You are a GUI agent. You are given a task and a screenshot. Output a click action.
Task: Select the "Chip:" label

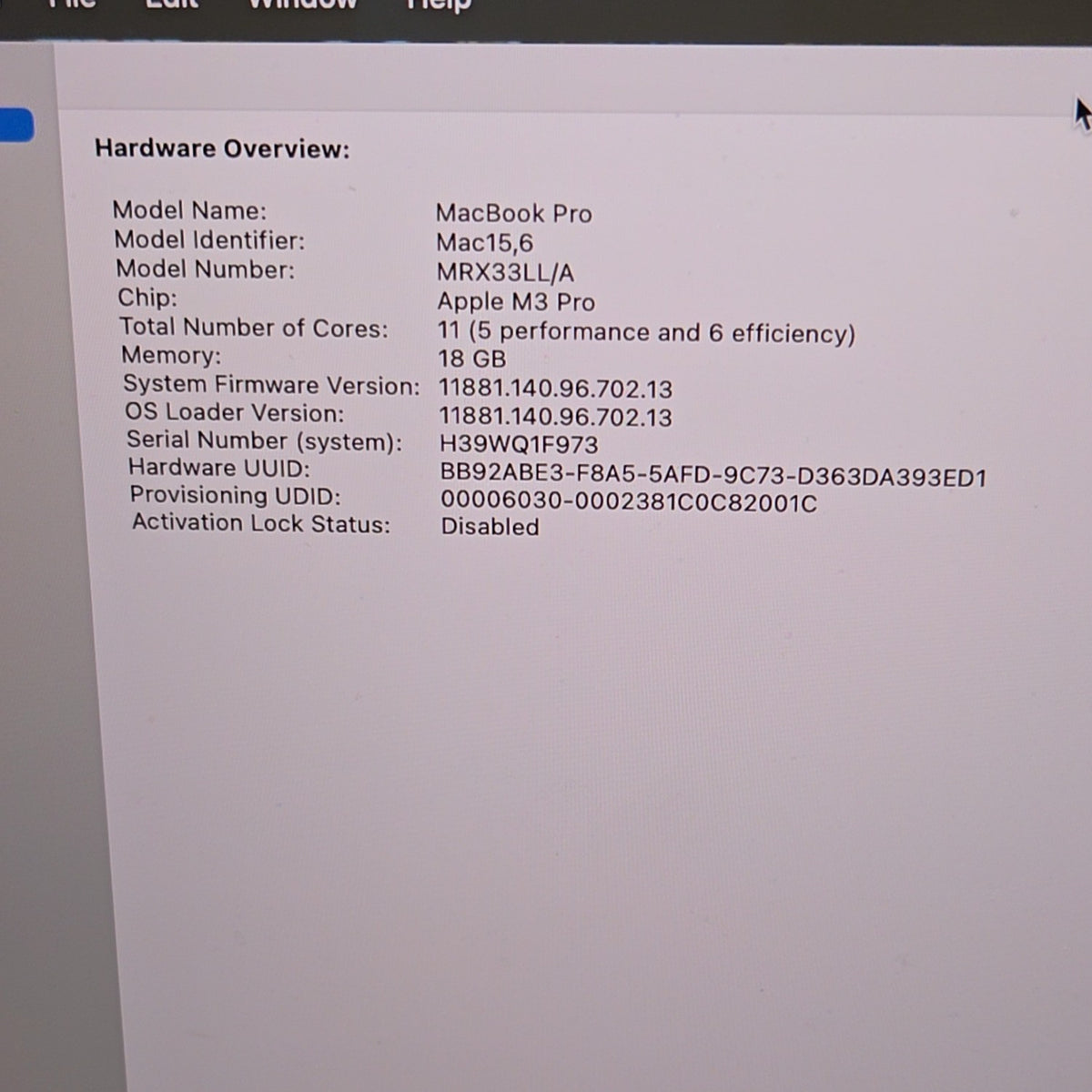click(x=147, y=298)
